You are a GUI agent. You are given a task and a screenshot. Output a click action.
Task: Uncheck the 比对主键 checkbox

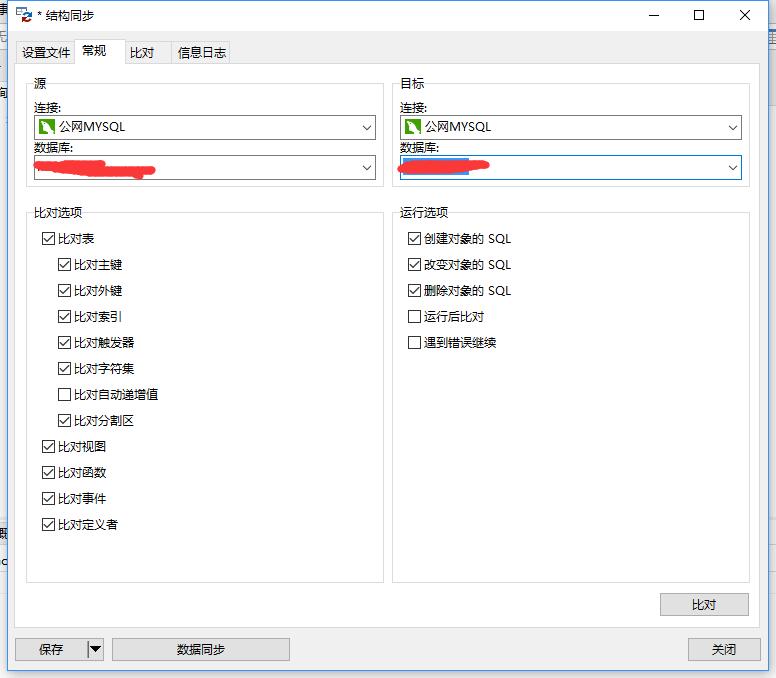tap(65, 265)
